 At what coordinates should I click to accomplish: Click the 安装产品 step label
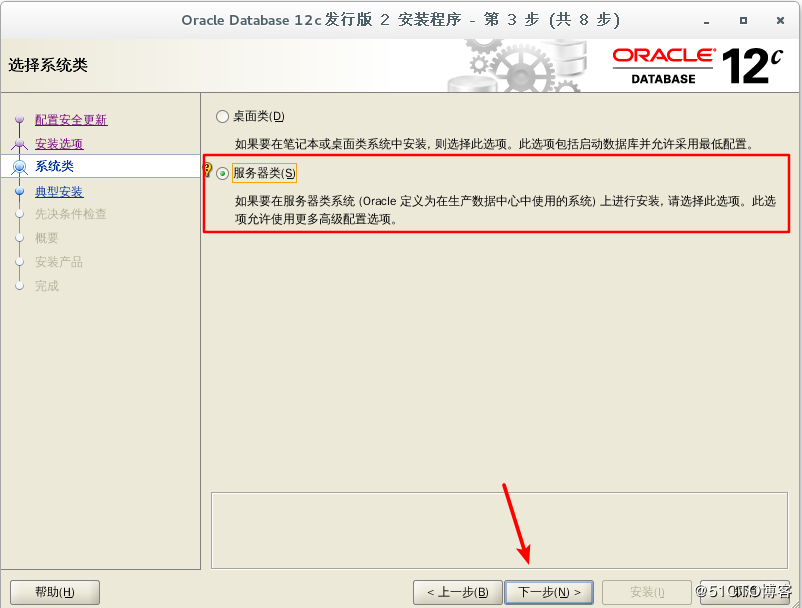click(59, 262)
